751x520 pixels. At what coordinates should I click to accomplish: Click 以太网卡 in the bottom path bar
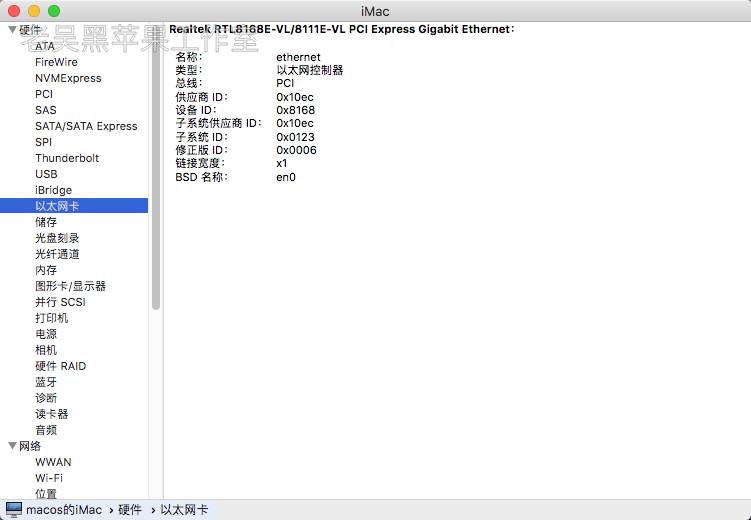tap(184, 509)
